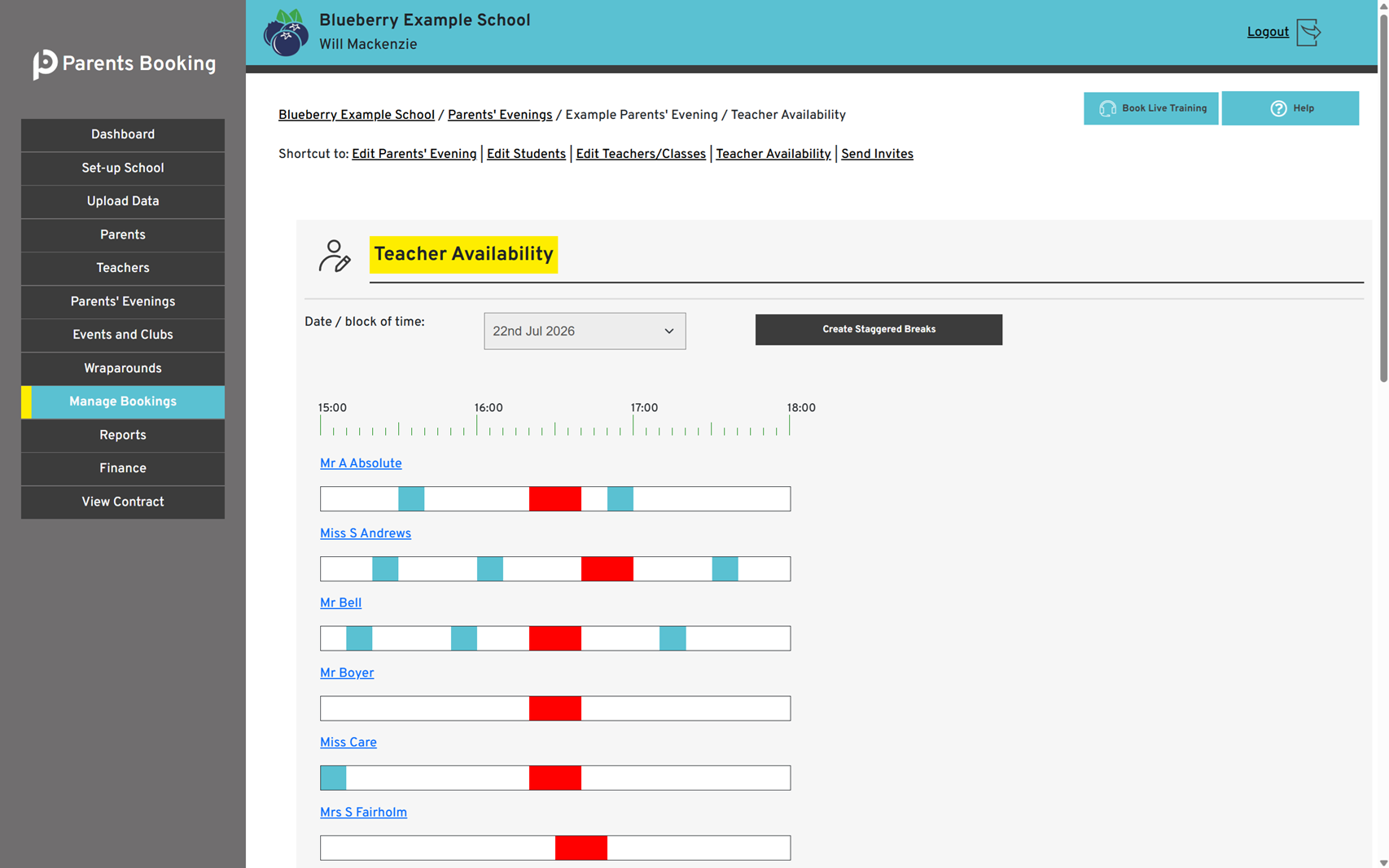Open Wraparounds in the sidebar
This screenshot has width=1389, height=868.
click(123, 369)
